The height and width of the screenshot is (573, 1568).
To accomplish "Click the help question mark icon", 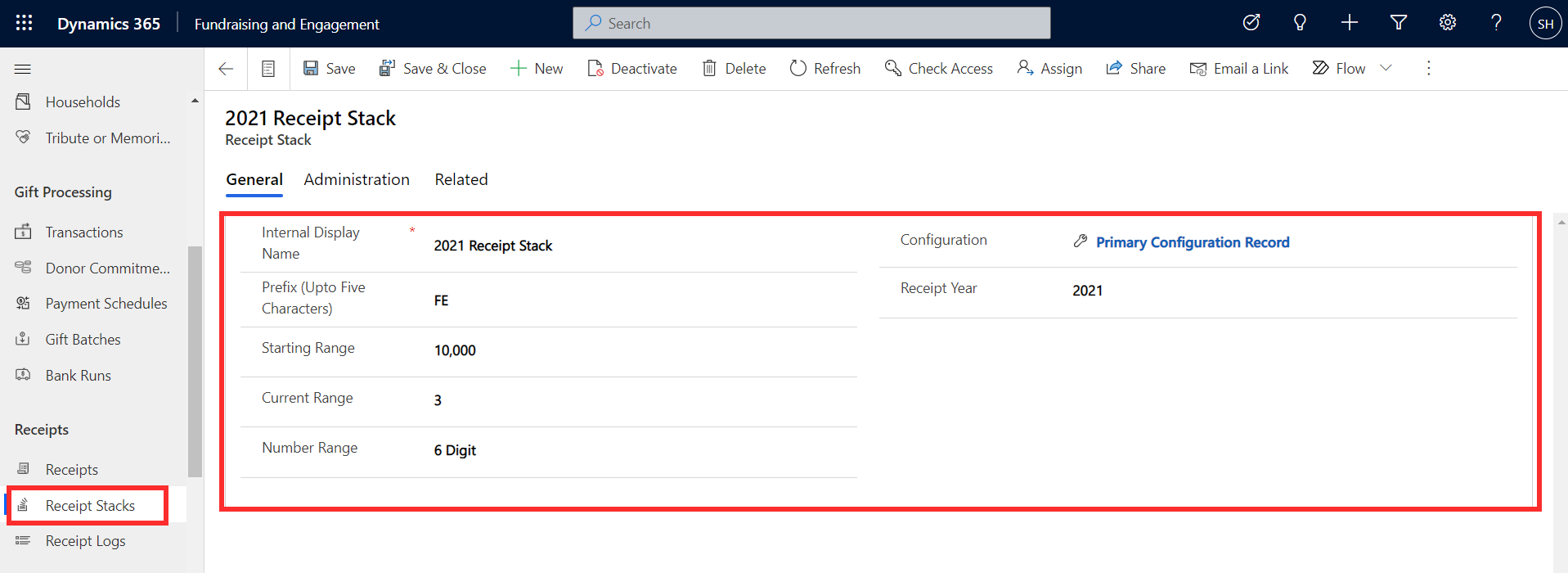I will point(1496,23).
